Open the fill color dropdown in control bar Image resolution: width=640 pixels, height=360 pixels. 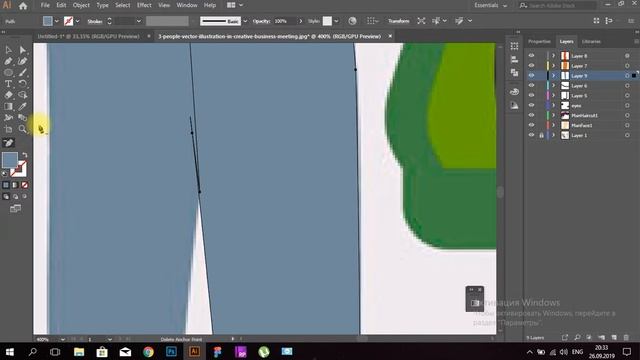coord(57,21)
